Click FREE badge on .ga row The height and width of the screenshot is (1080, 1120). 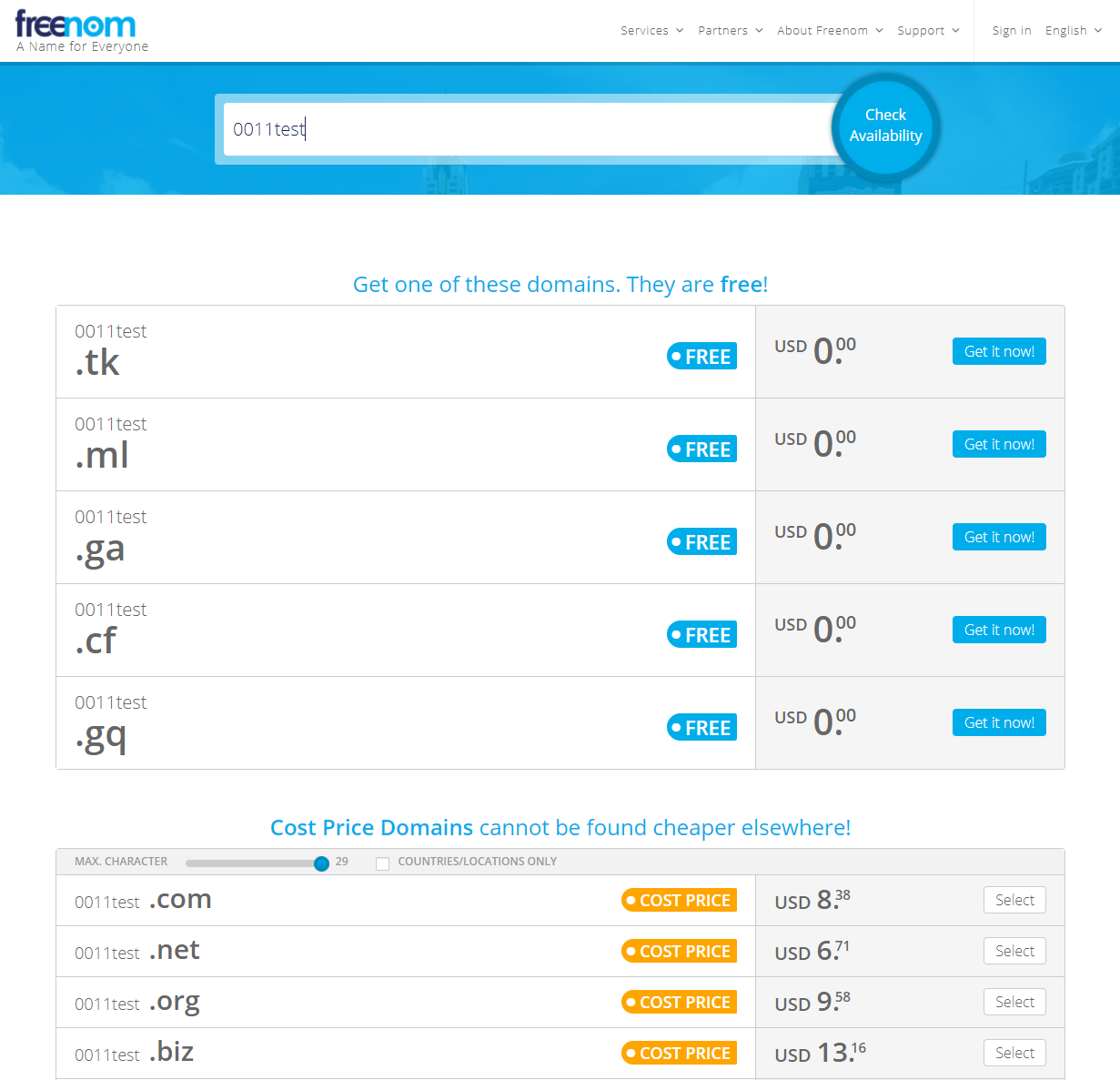pyautogui.click(x=701, y=542)
